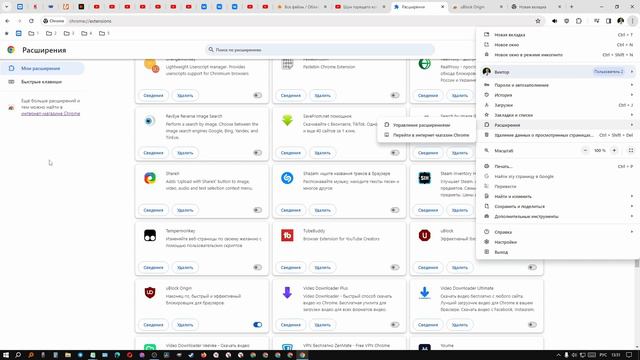640x360 pixels.
Task: Open the tab search arrow in tab strip
Action: click(x=6, y=7)
